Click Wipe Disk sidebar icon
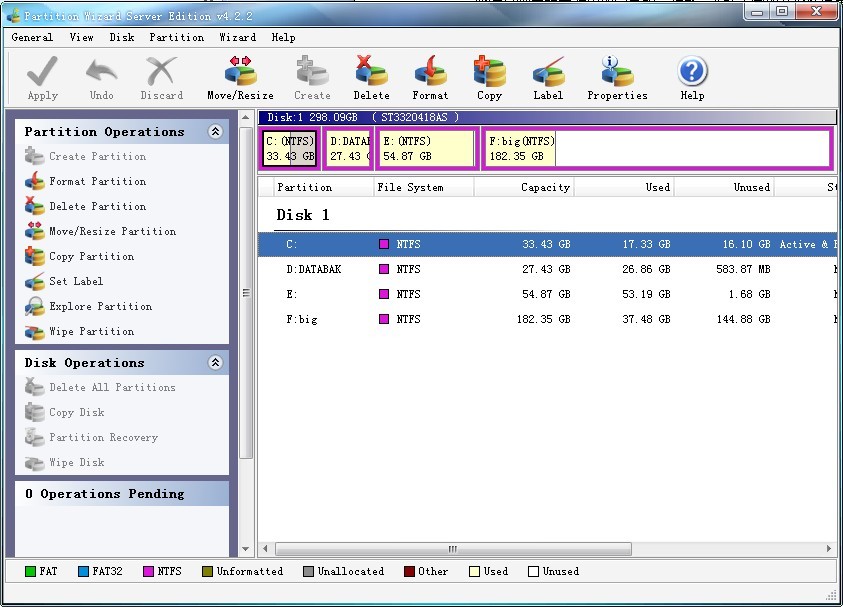843x607 pixels. pyautogui.click(x=34, y=462)
